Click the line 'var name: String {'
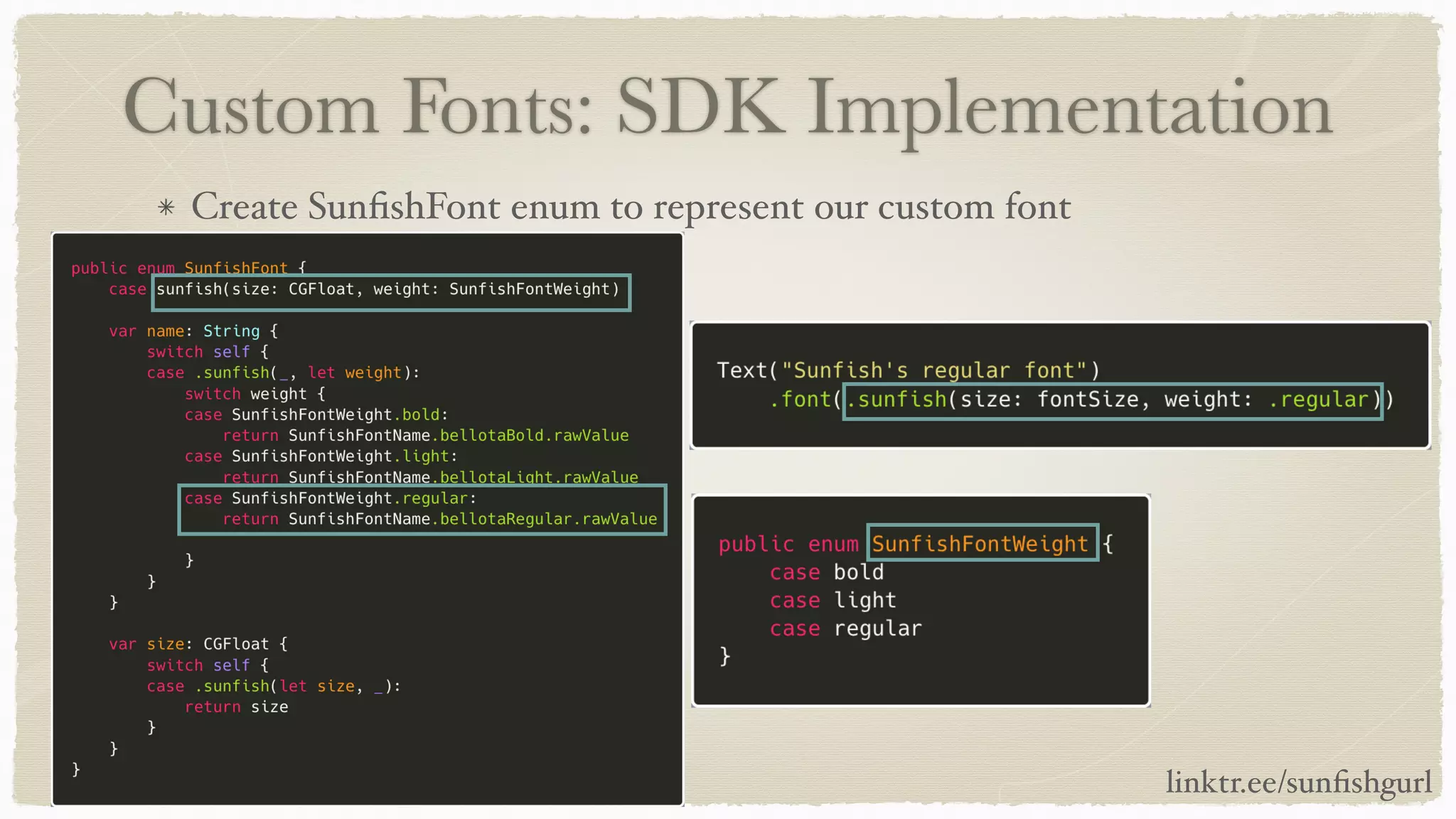 click(193, 331)
